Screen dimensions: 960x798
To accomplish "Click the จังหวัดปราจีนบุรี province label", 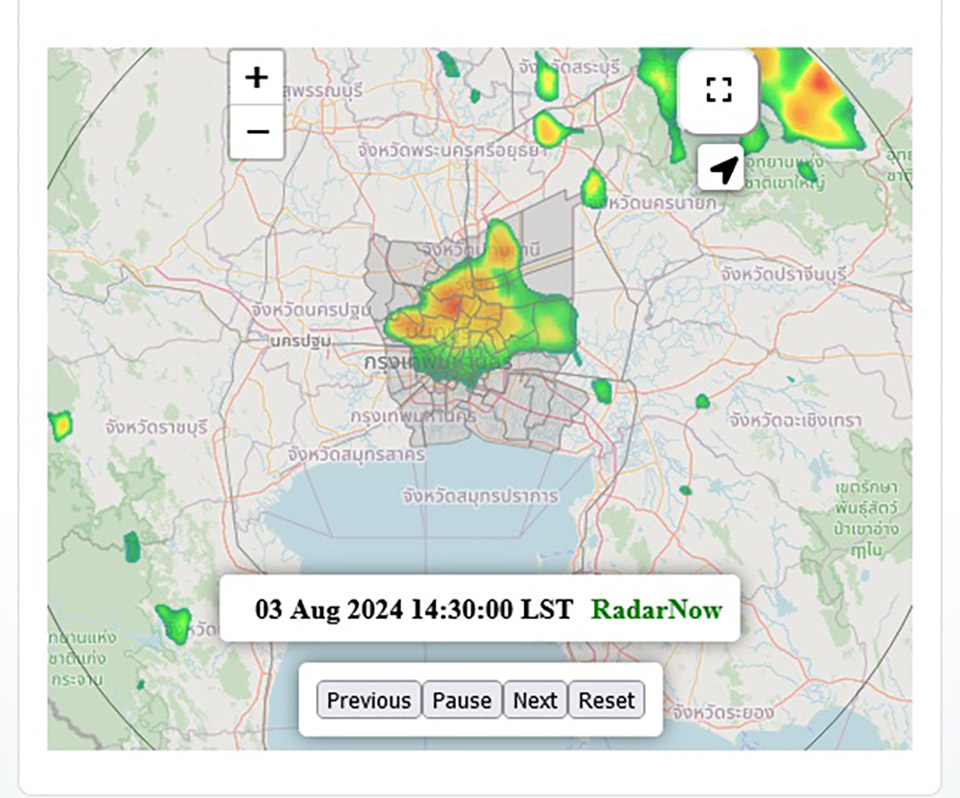I will (783, 272).
